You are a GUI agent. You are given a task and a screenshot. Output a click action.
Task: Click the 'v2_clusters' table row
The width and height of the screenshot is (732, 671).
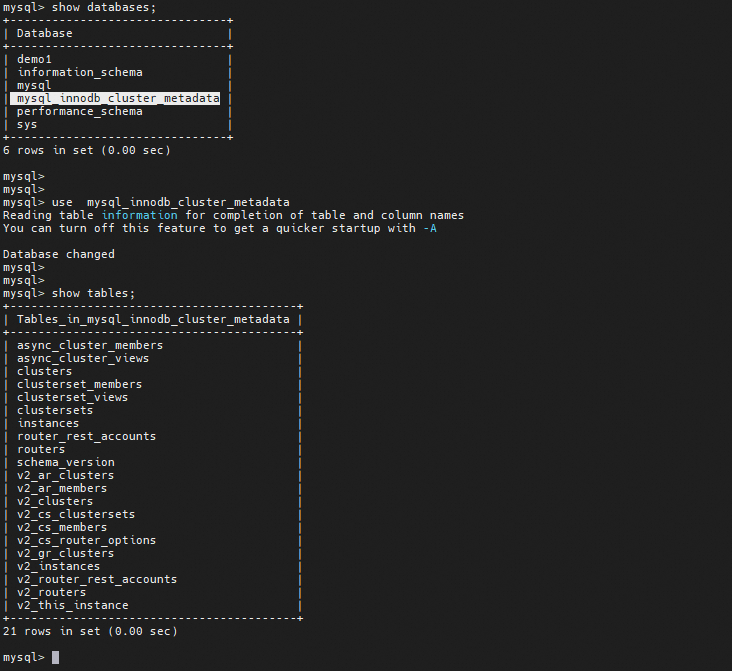55,501
